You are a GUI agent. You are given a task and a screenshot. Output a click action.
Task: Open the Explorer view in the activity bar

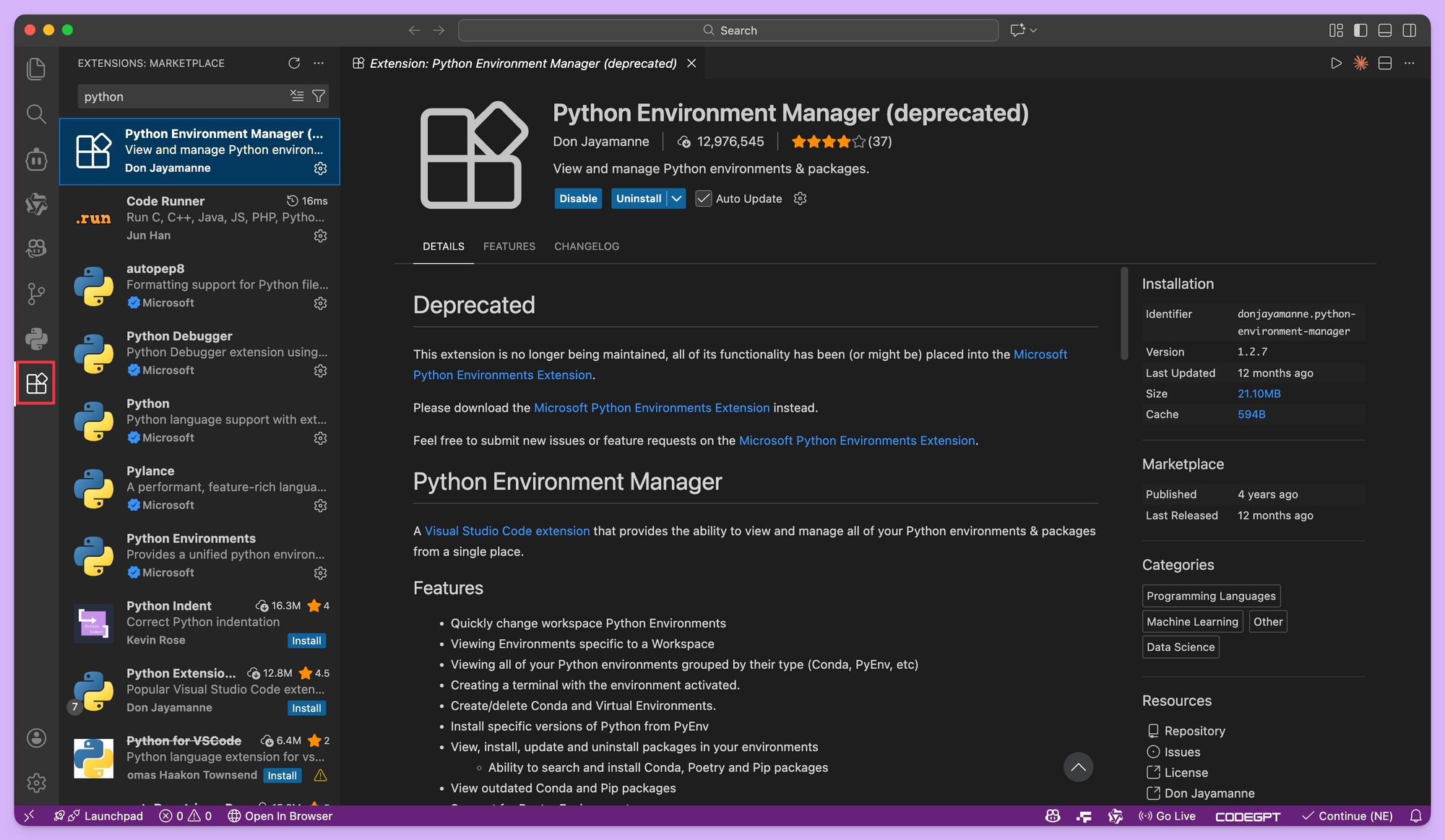[36, 69]
